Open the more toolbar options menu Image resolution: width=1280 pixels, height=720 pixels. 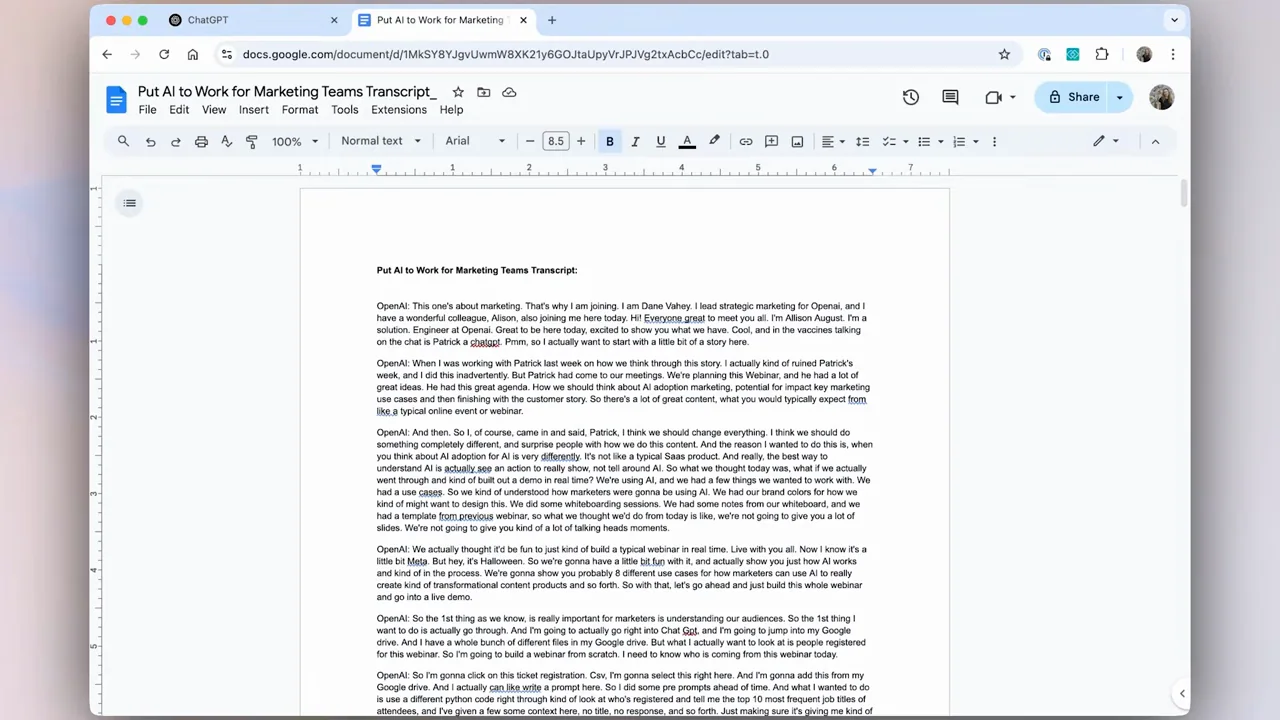click(x=994, y=142)
